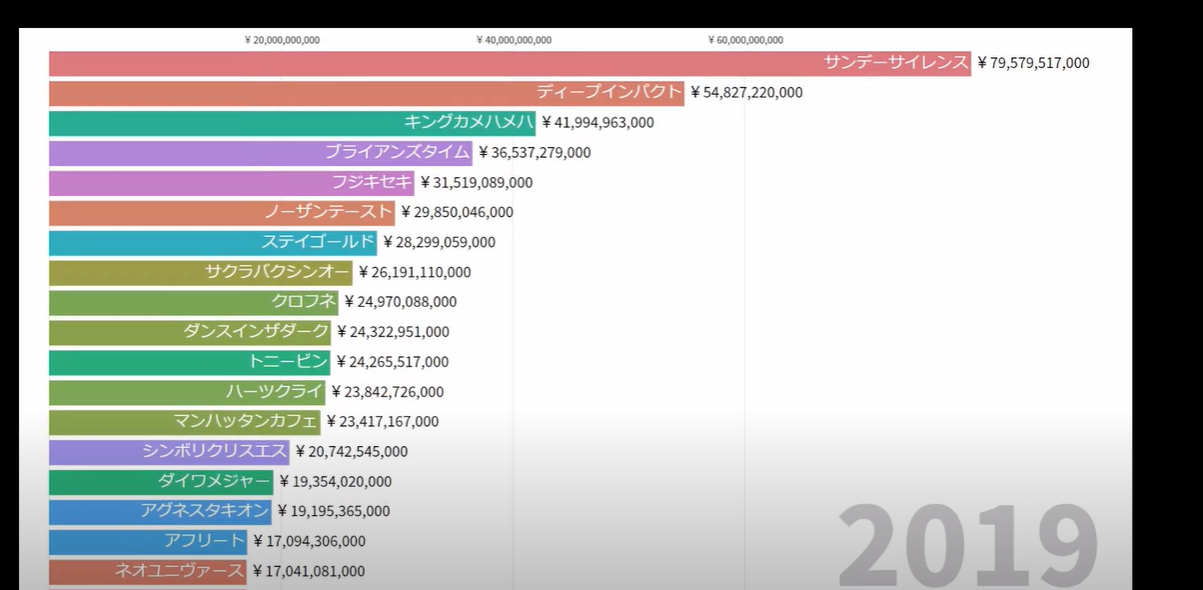Click the フジキセキ bar label
This screenshot has width=1203, height=590.
tap(372, 182)
